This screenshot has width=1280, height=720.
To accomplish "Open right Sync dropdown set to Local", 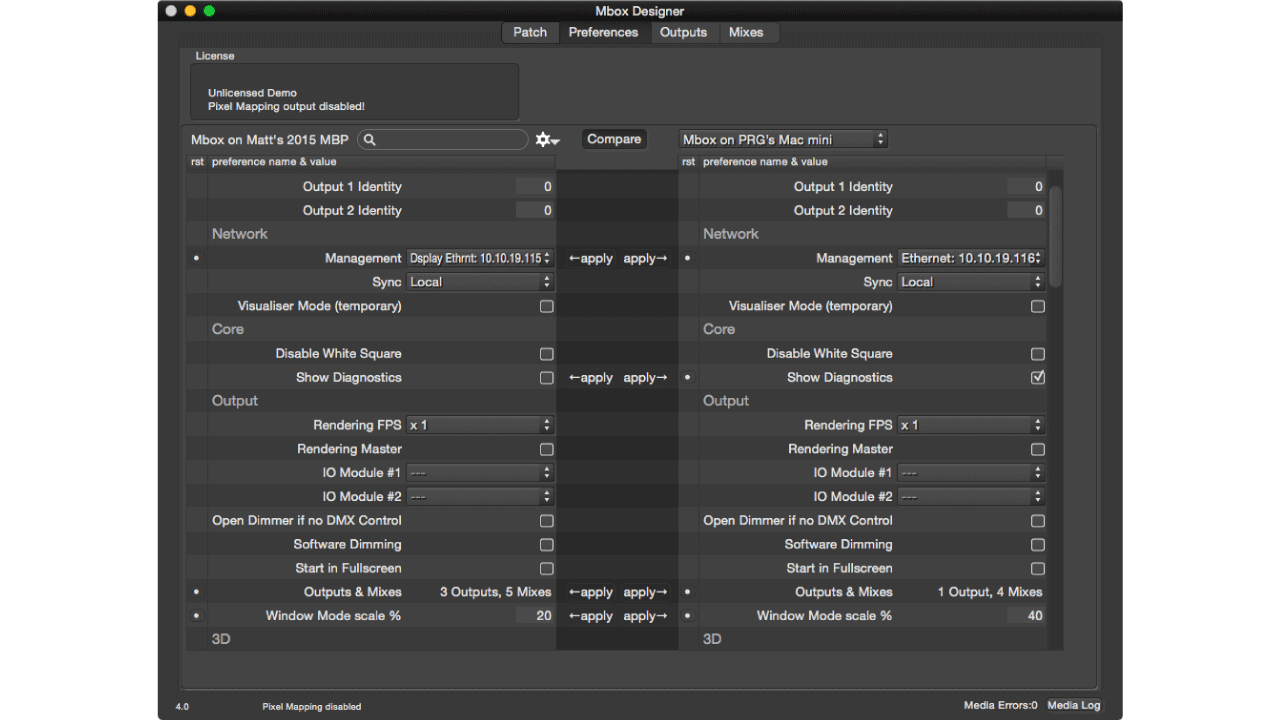I will (970, 283).
